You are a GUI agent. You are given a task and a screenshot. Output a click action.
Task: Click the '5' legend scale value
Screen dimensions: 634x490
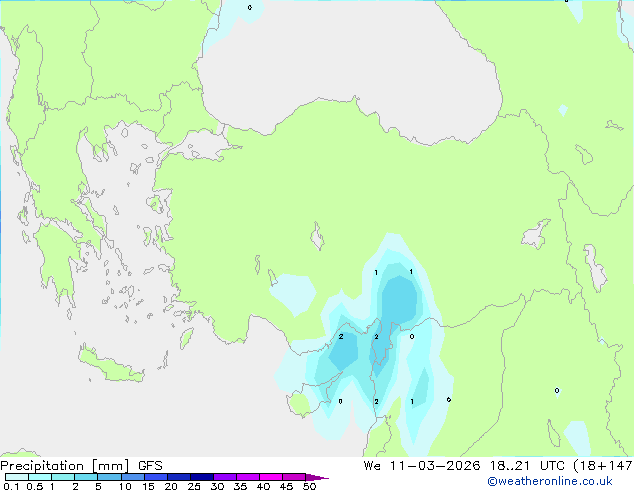[98, 486]
